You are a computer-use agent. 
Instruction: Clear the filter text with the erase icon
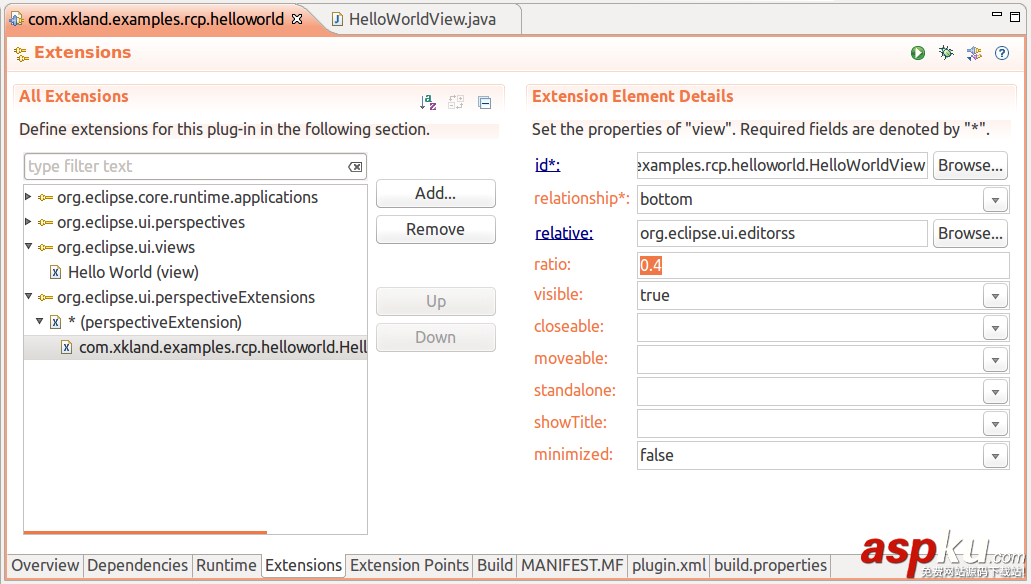pos(355,167)
